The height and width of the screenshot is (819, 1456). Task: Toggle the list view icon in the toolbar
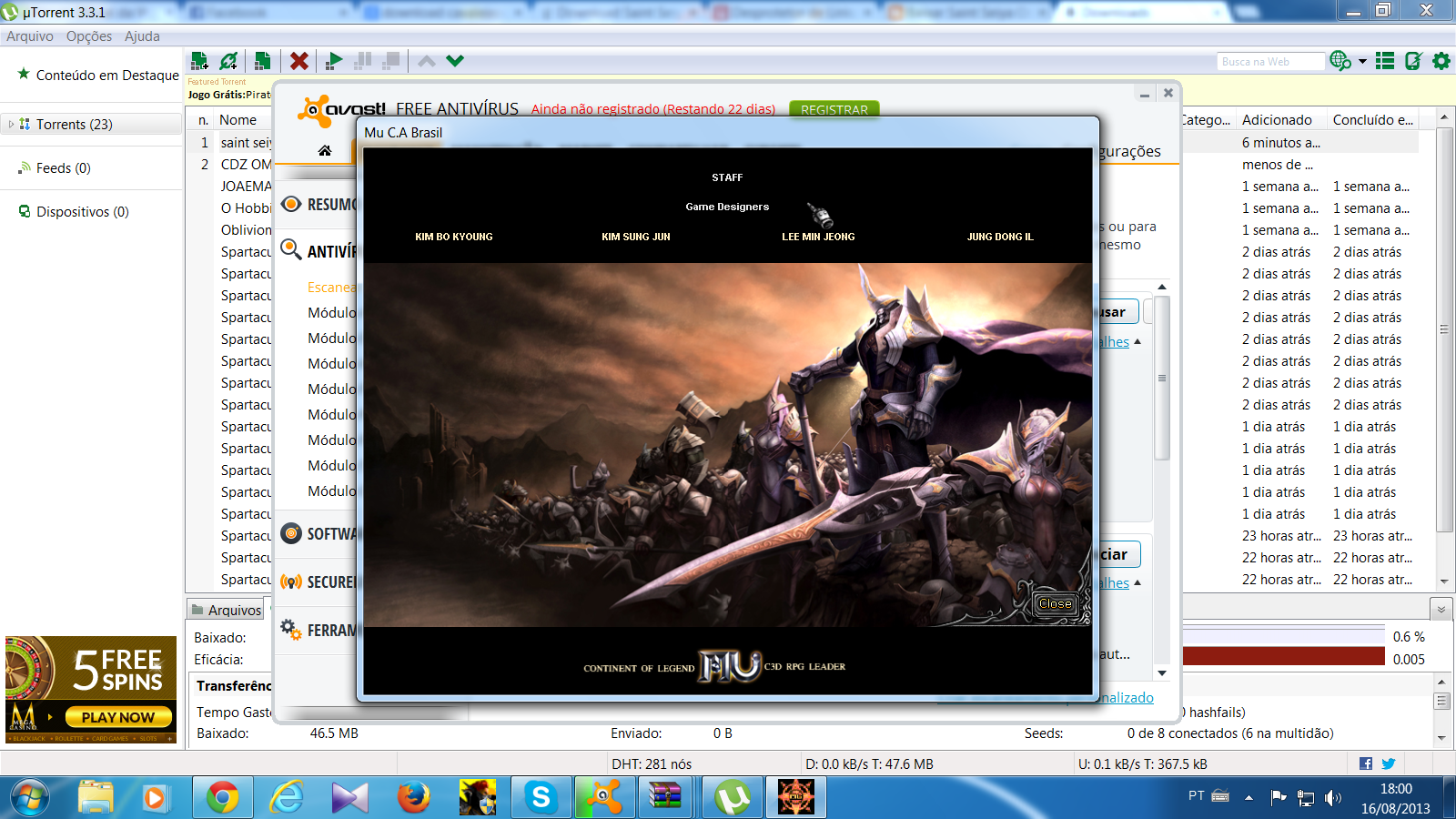[1385, 61]
